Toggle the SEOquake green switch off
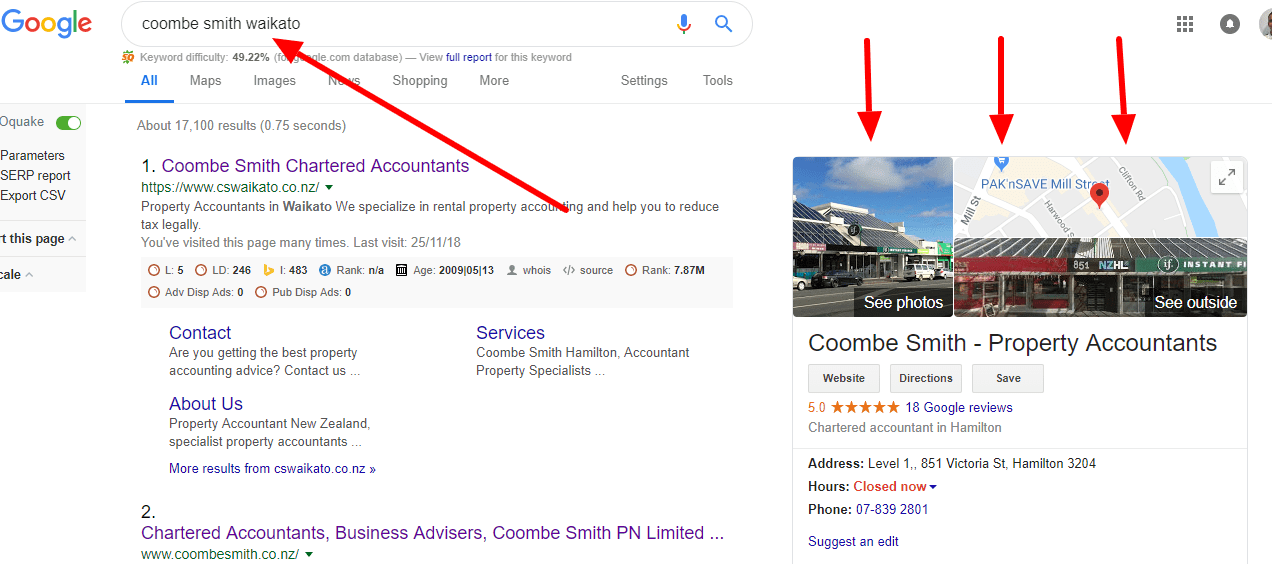 coord(68,122)
